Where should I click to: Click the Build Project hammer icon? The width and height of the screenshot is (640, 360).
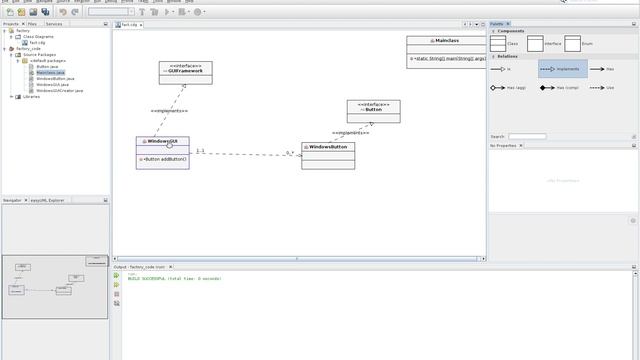(142, 12)
